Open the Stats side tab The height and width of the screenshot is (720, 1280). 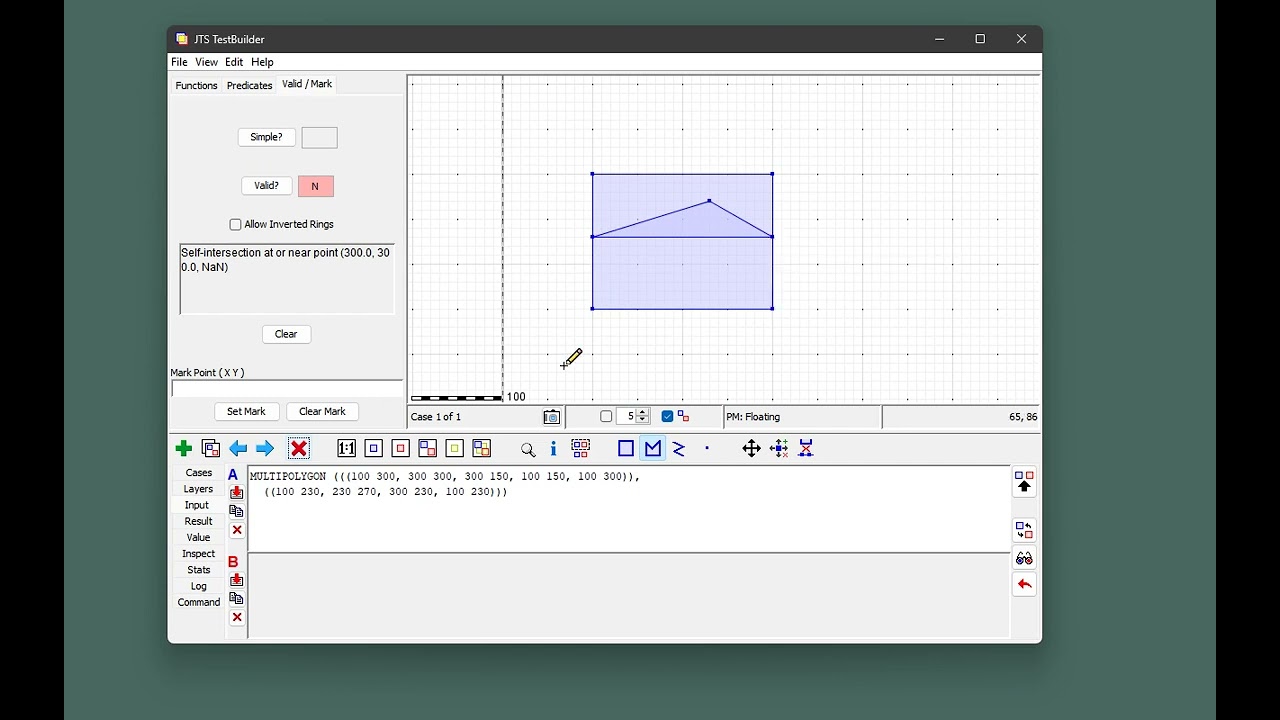click(x=198, y=570)
